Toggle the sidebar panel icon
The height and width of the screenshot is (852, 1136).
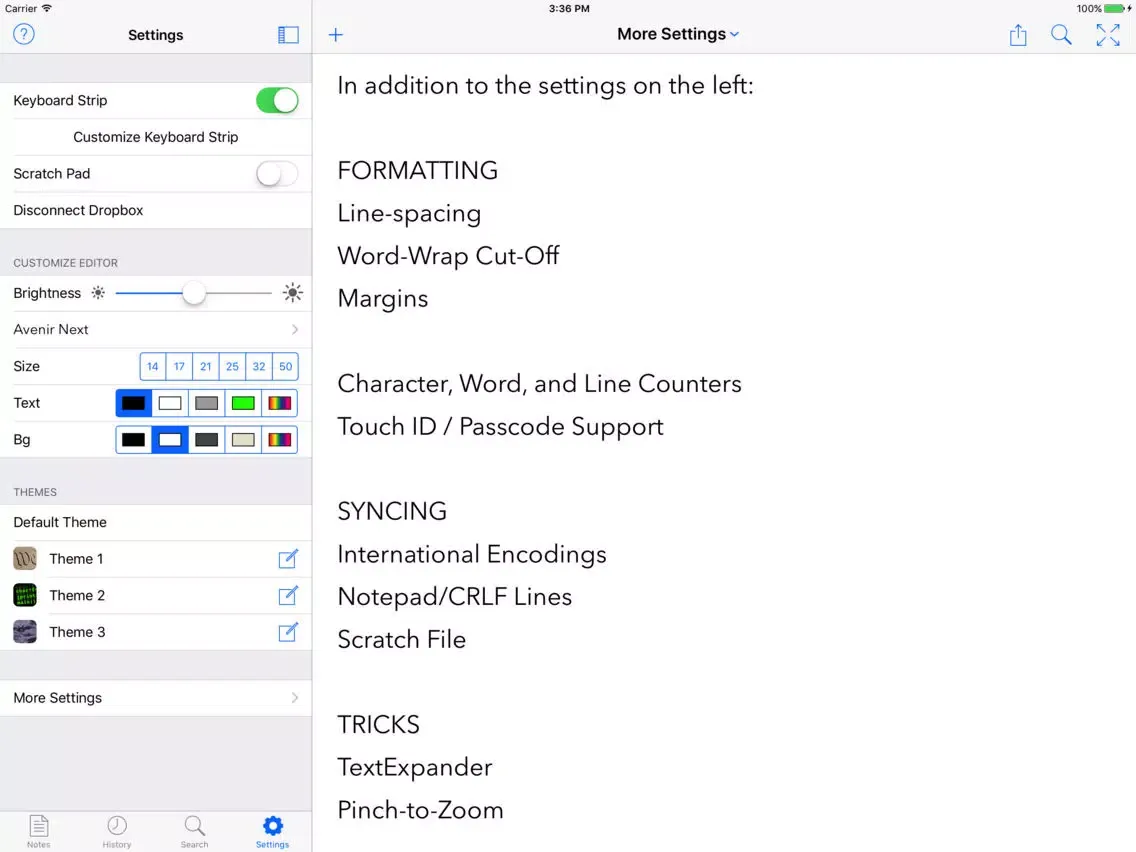pyautogui.click(x=288, y=35)
